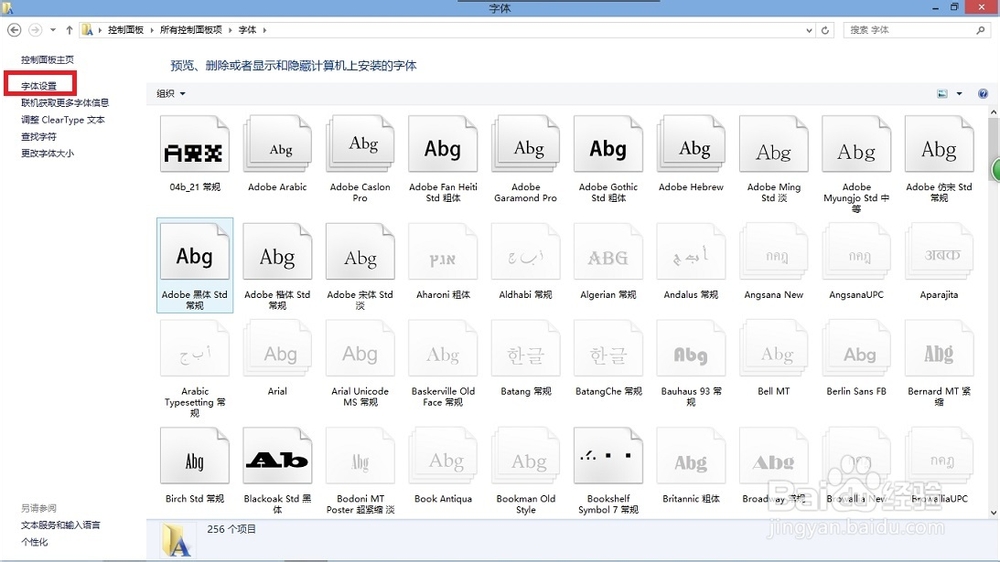Select the Bauhaus 93 font icon
The height and width of the screenshot is (562, 1000).
(x=691, y=348)
